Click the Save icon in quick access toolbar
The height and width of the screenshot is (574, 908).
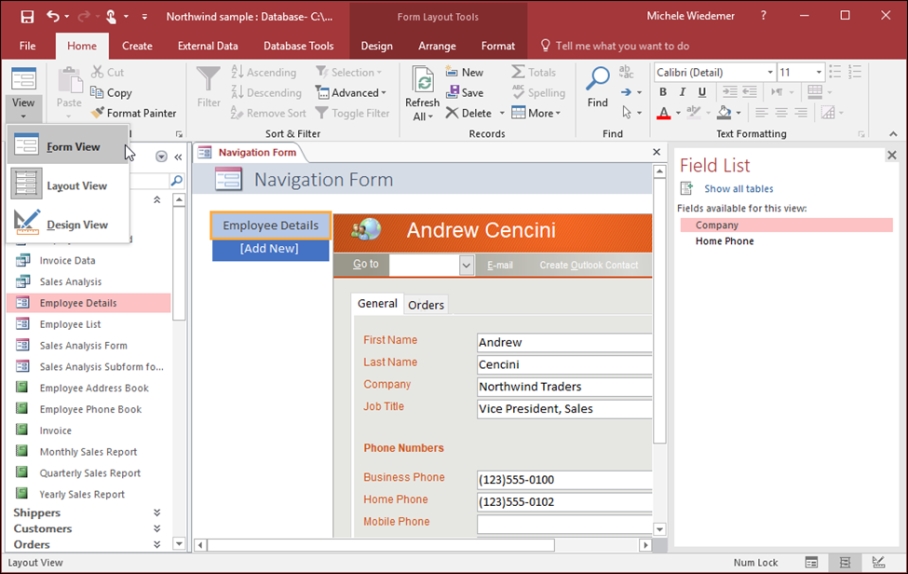27,17
